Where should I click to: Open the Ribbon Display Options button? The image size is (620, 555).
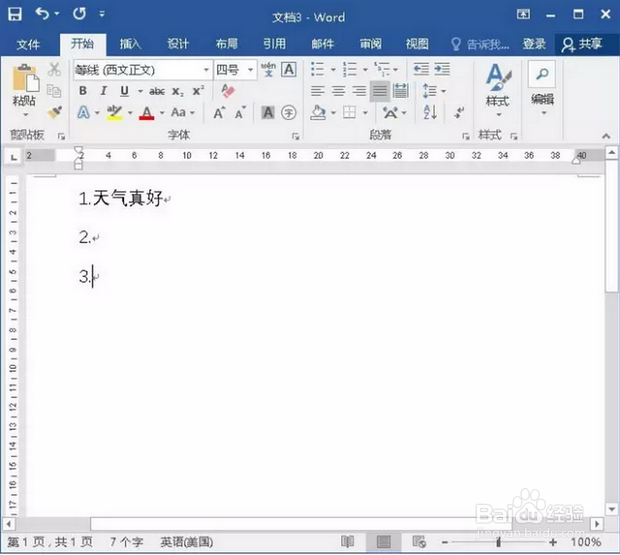[x=523, y=15]
